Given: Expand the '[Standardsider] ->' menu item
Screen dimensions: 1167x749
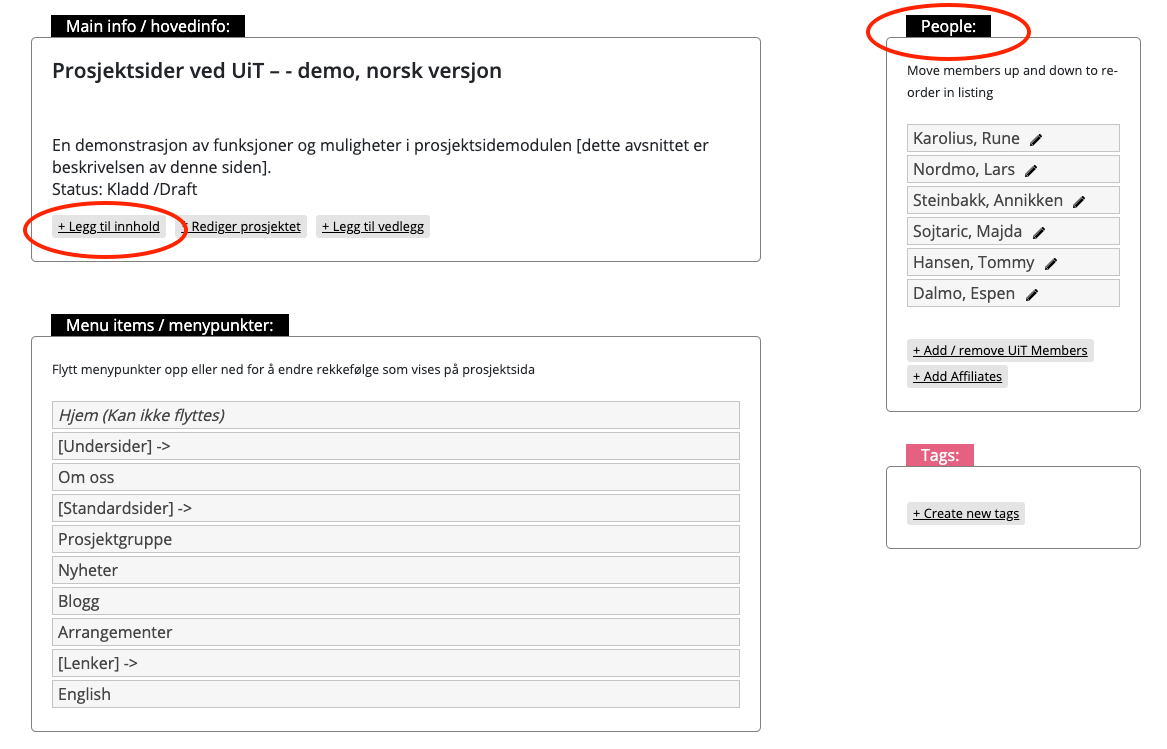Looking at the screenshot, I should pos(395,508).
